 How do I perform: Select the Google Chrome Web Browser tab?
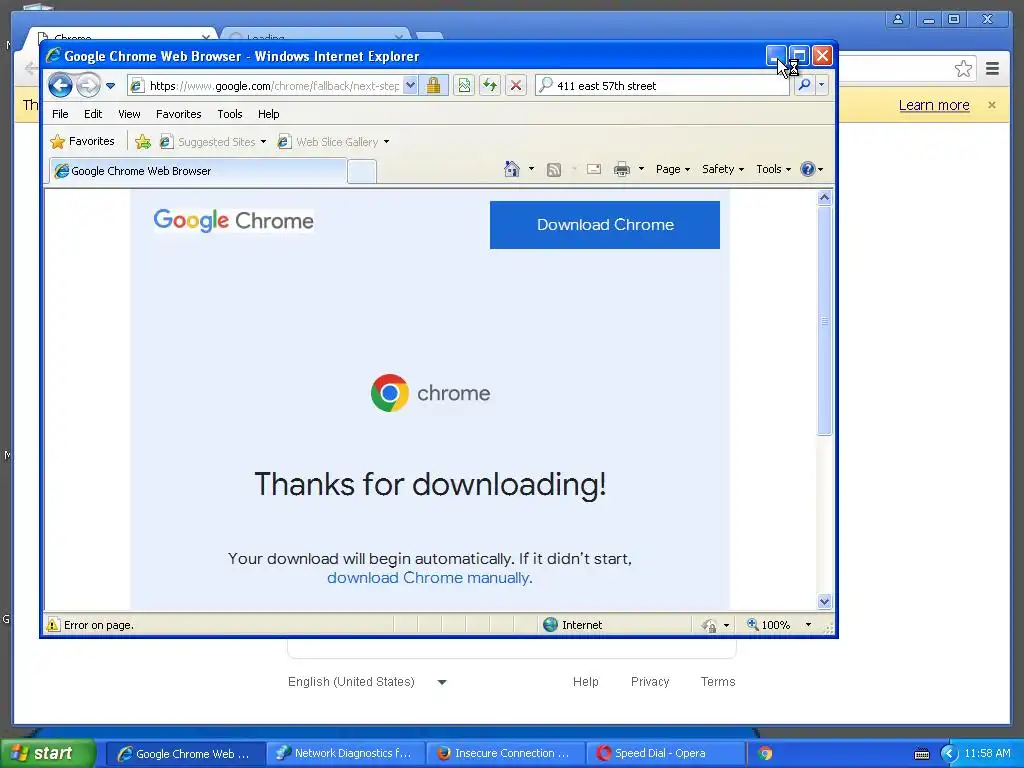coord(198,171)
